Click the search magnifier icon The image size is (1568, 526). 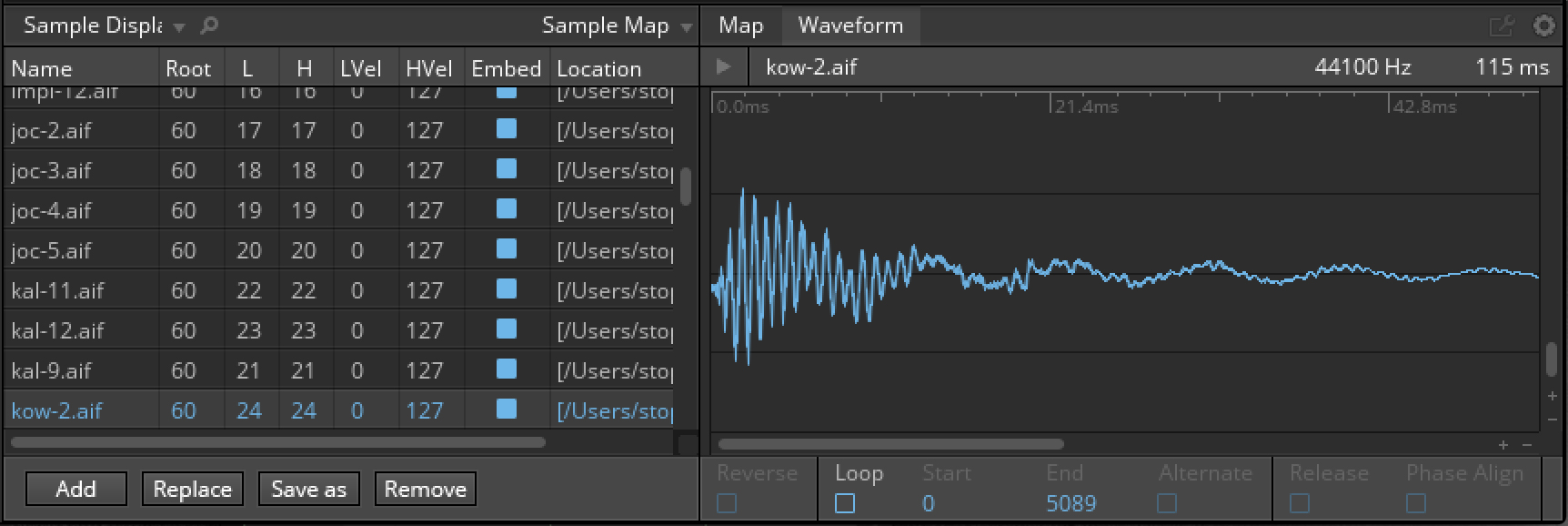[x=208, y=25]
